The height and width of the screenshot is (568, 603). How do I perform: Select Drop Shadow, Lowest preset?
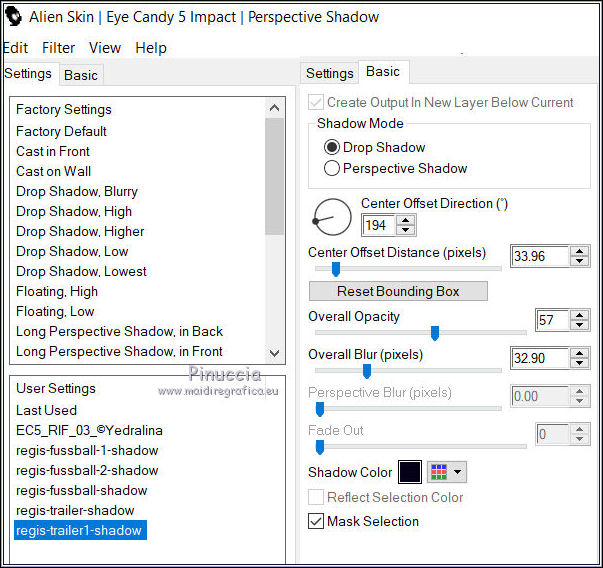81,272
